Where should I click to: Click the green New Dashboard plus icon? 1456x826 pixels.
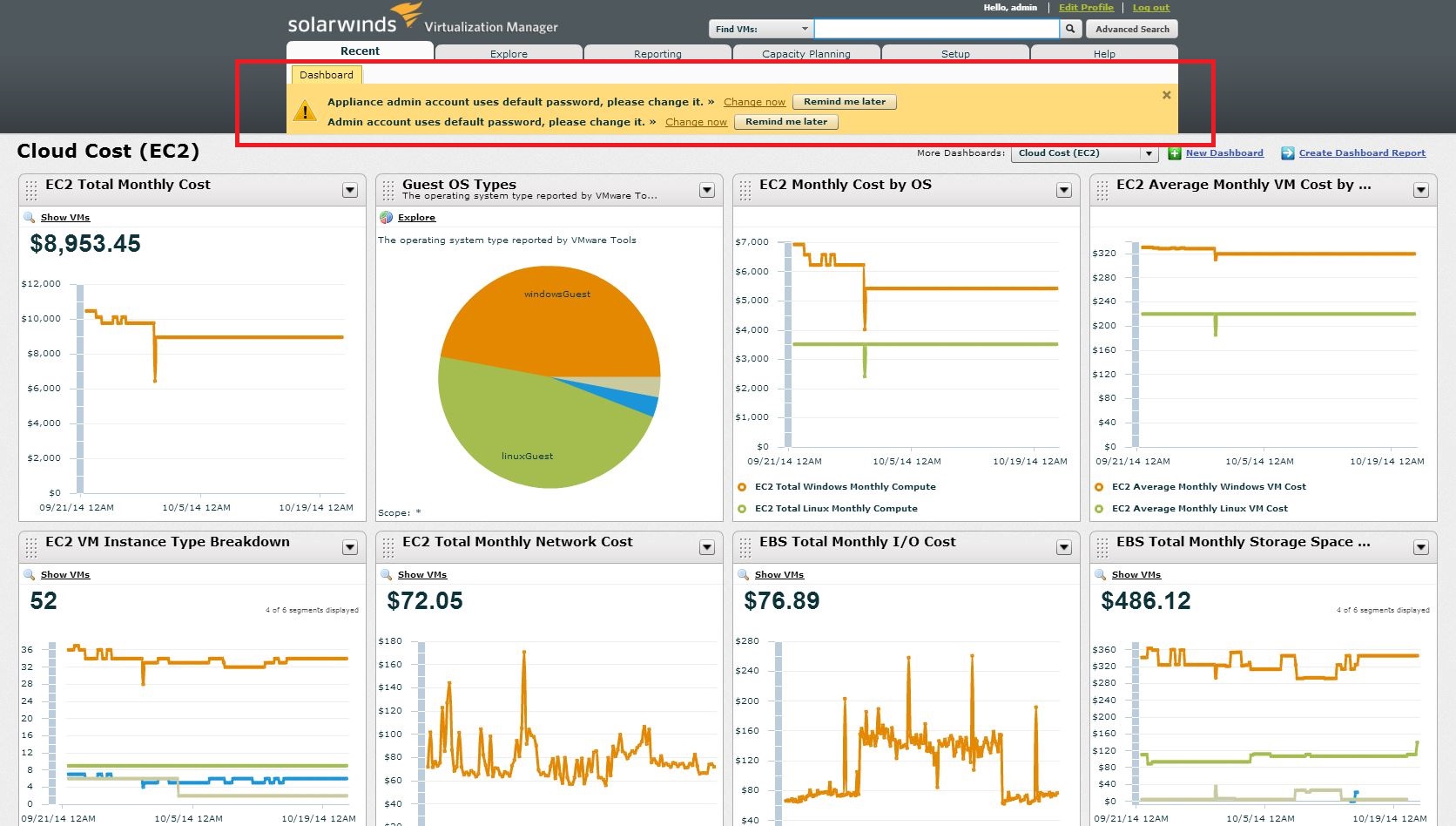(1174, 153)
